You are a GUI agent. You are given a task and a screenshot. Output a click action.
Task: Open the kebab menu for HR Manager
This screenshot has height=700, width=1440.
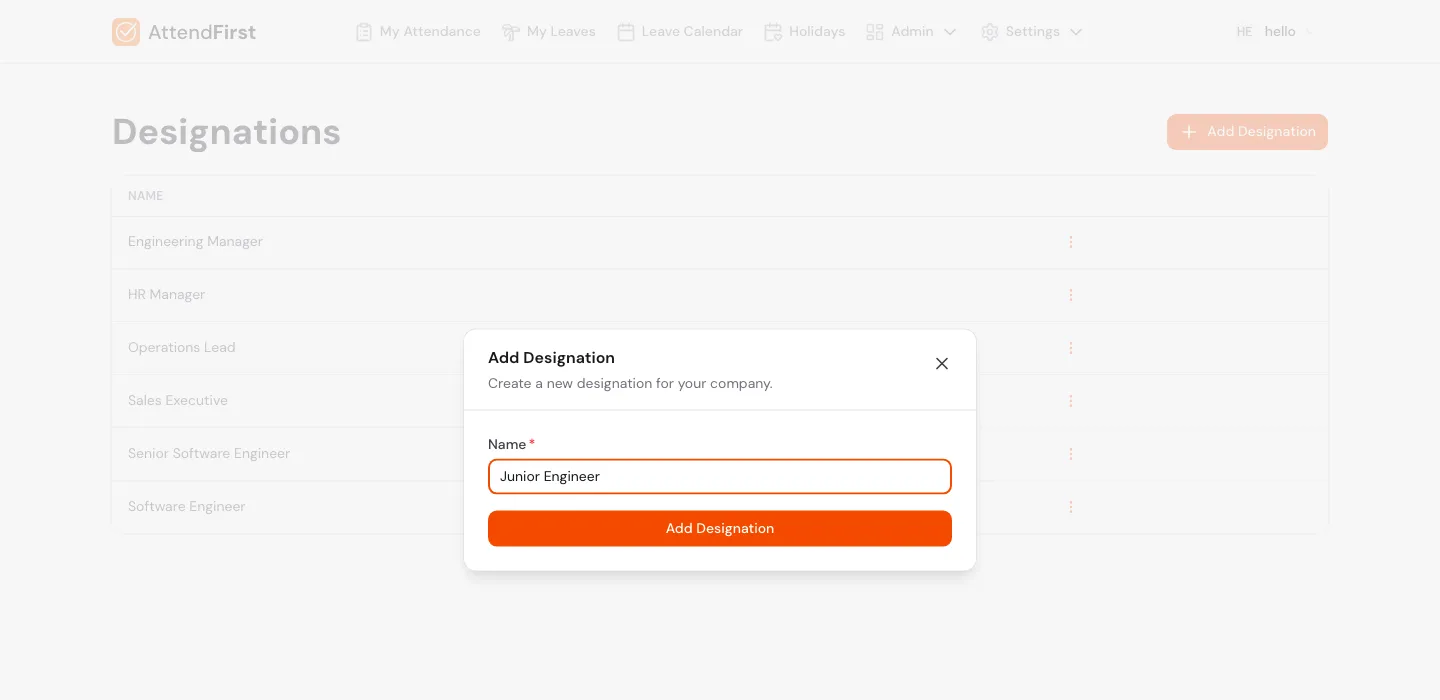point(1071,294)
